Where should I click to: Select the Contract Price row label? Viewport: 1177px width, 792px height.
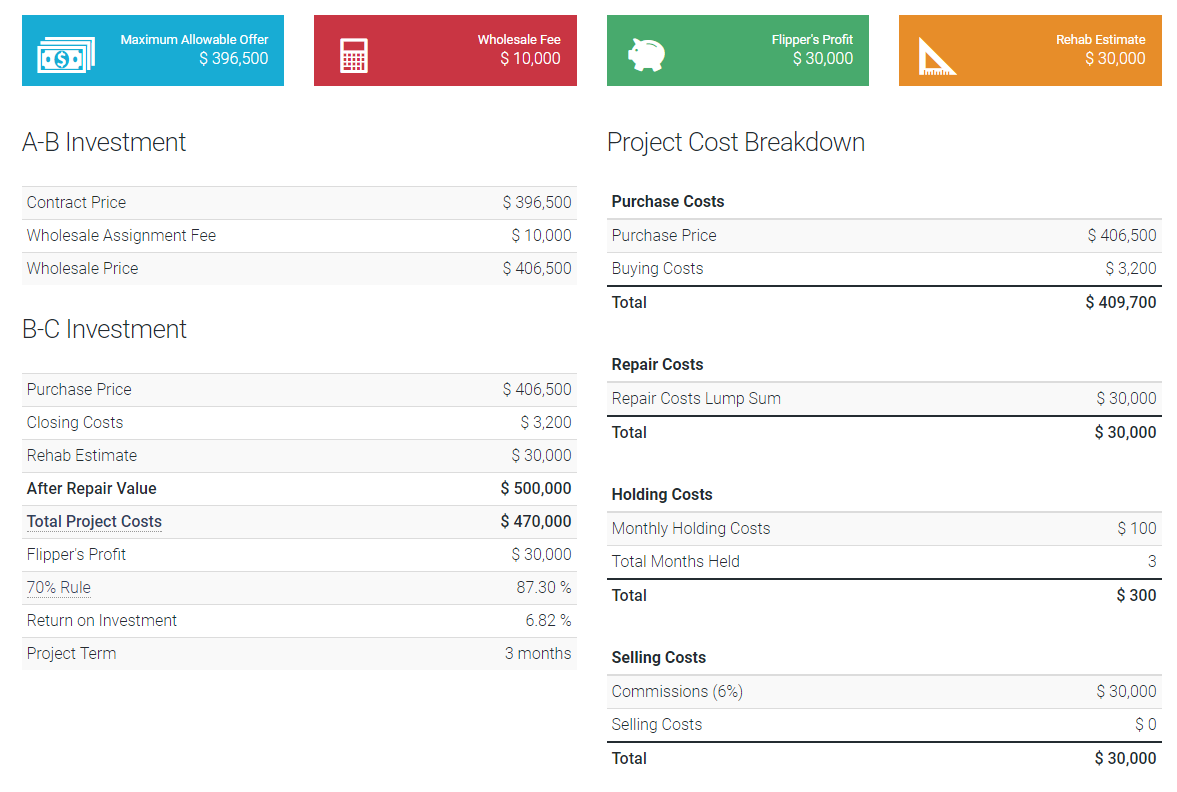77,203
